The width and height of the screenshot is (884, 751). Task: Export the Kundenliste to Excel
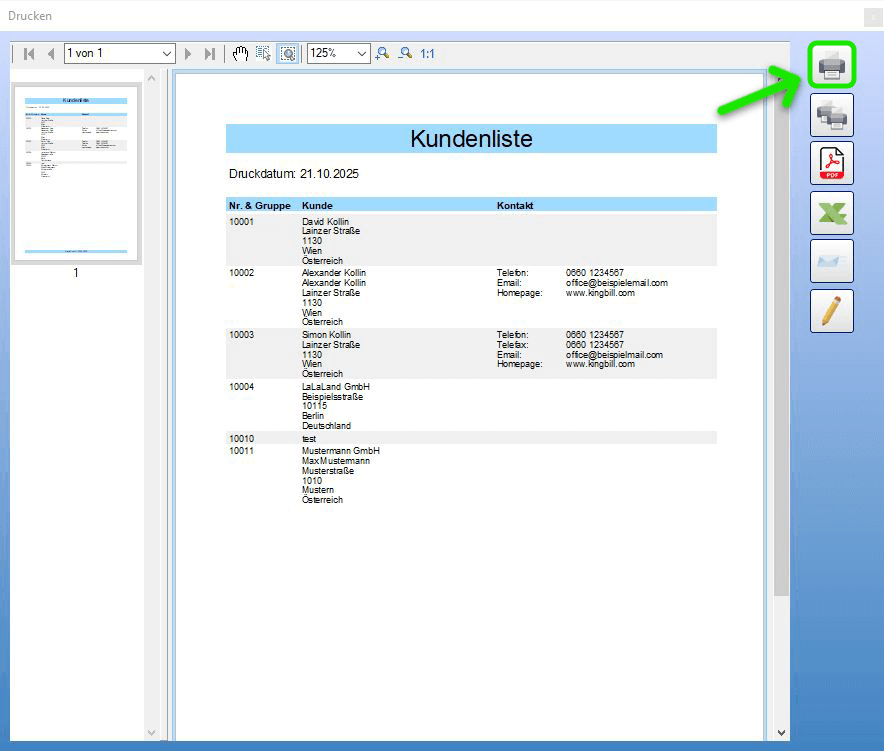(831, 212)
